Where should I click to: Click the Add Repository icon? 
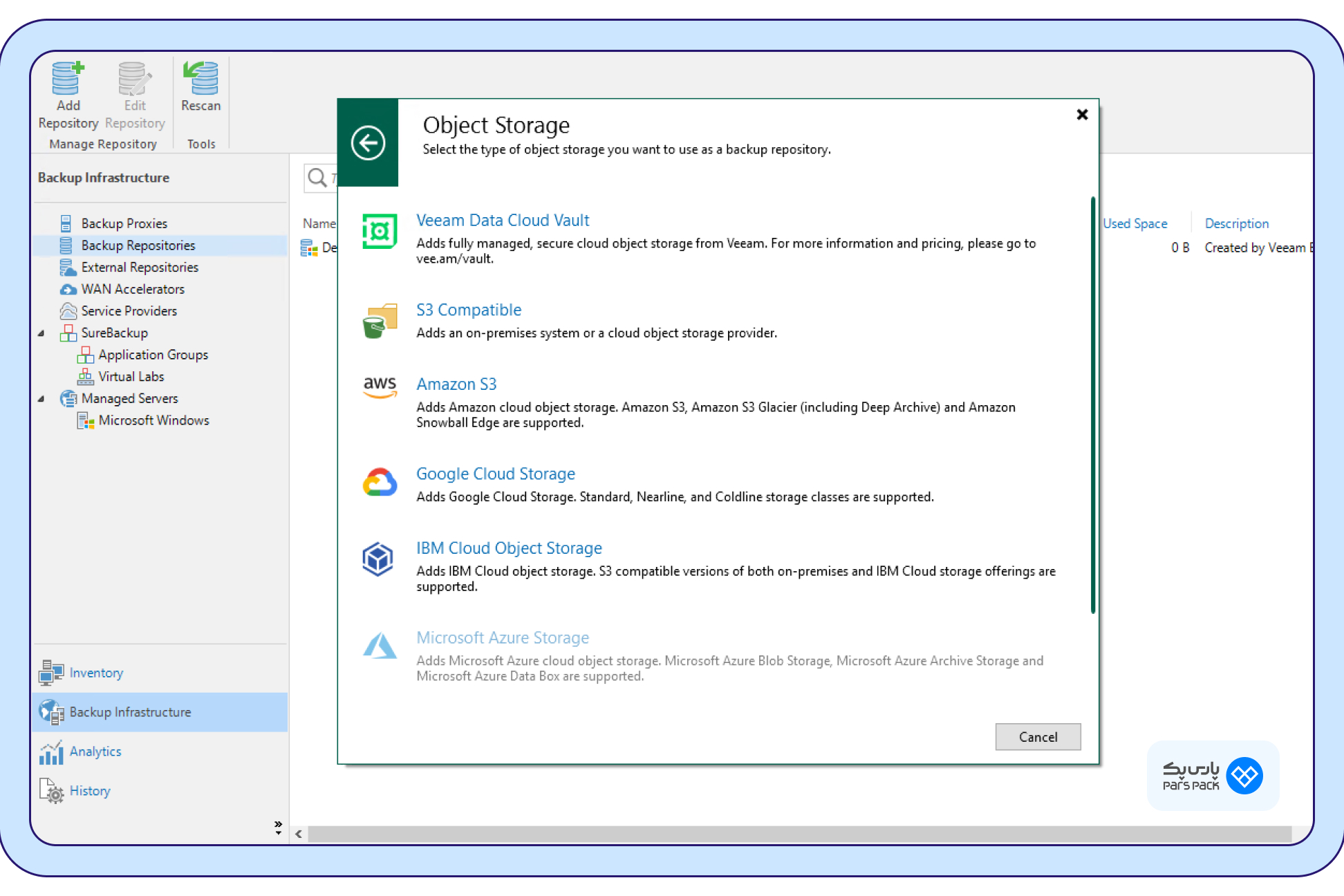[68, 78]
